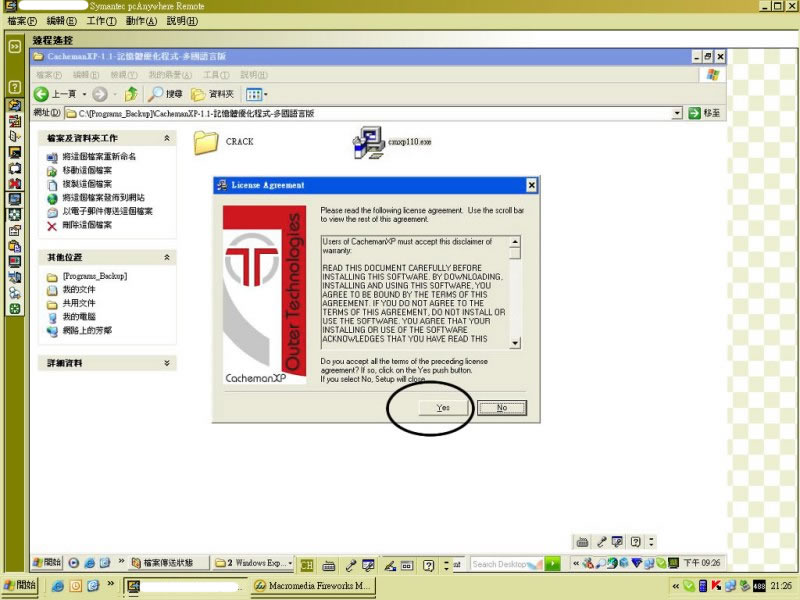Click the green search go button beside Search Desktop
Viewport: 800px width, 600px height.
552,564
